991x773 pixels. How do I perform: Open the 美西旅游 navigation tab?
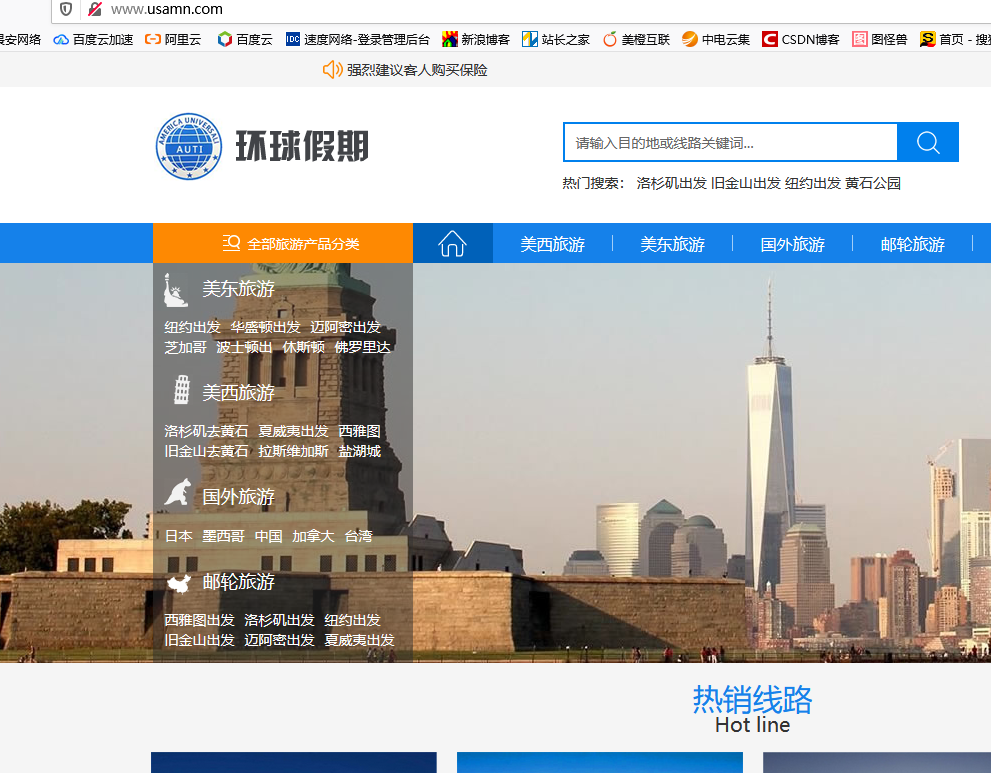[552, 244]
